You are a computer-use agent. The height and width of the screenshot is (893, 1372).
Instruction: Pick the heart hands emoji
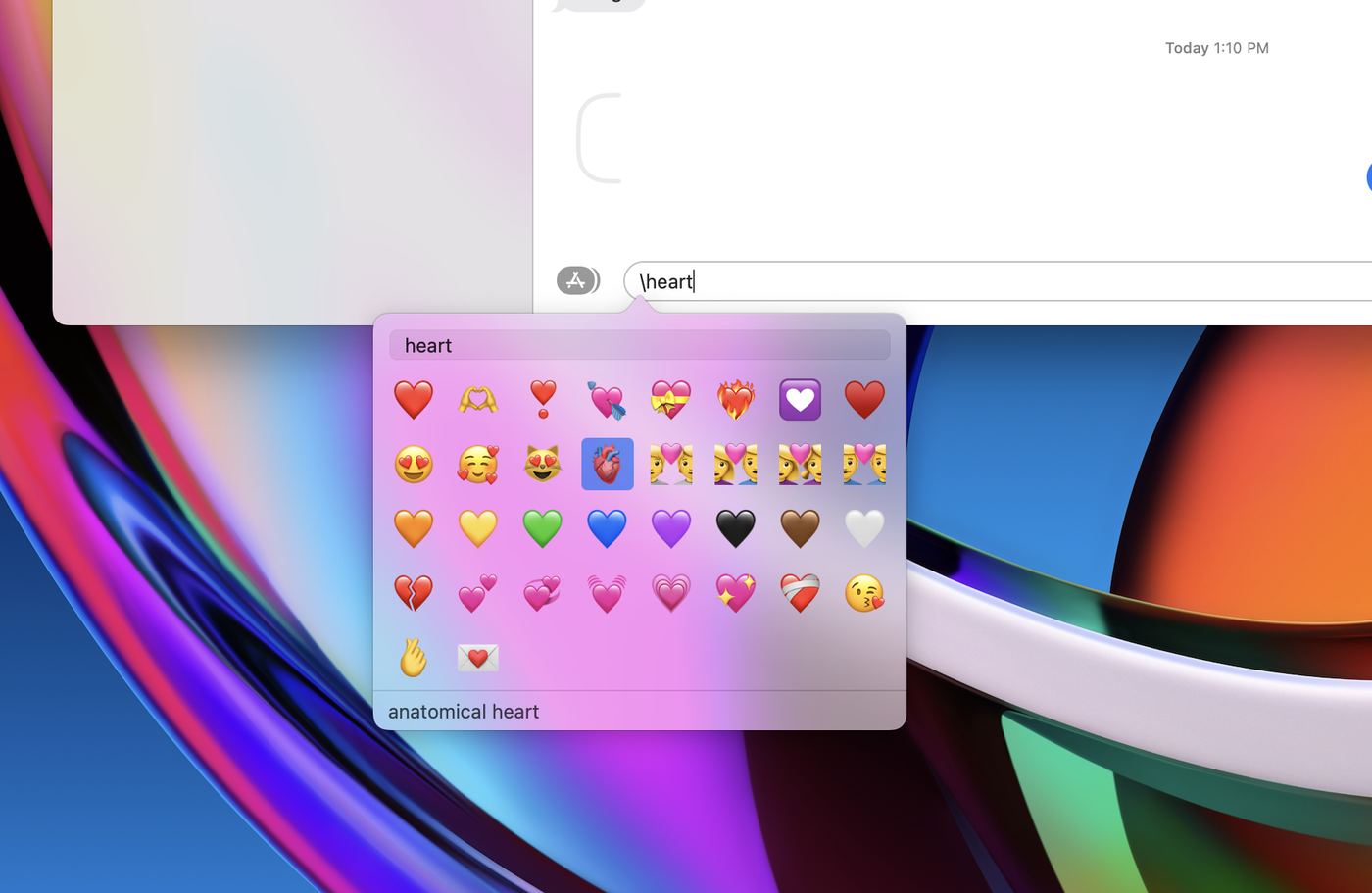tap(477, 399)
